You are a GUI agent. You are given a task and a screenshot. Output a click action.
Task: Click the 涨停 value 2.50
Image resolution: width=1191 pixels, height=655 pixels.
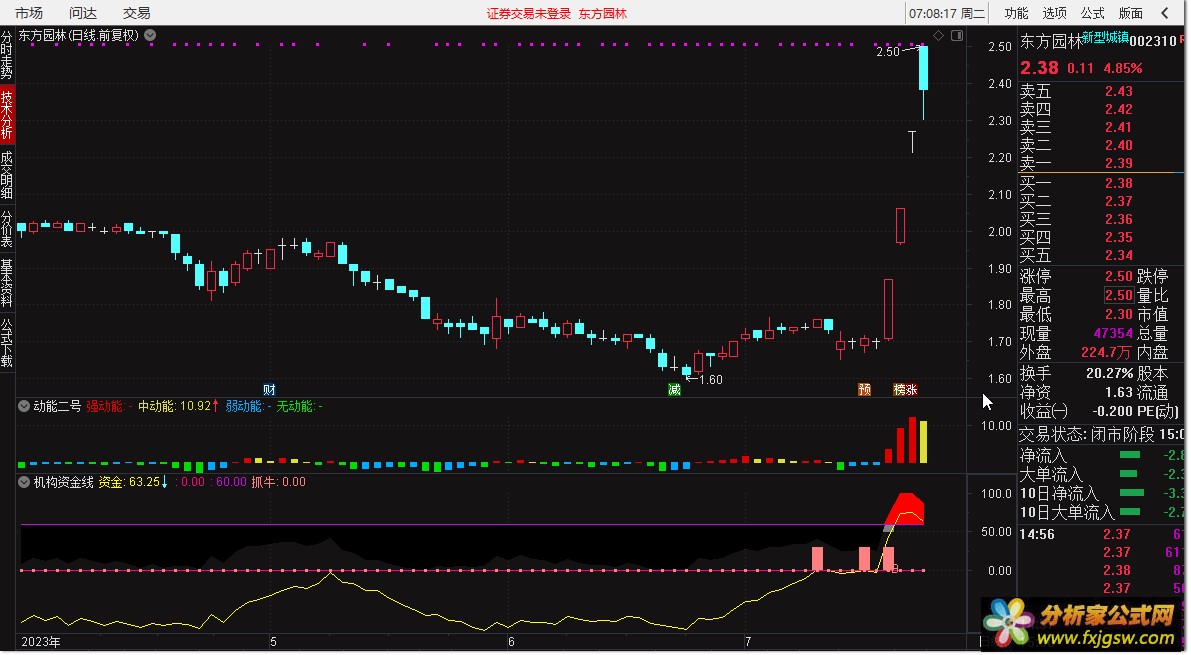pos(1118,276)
